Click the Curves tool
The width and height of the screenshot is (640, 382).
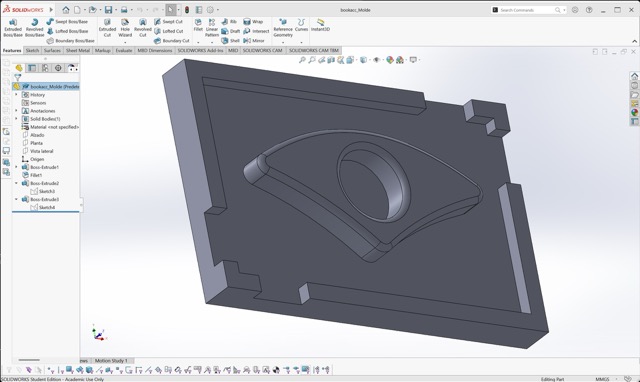pyautogui.click(x=301, y=25)
